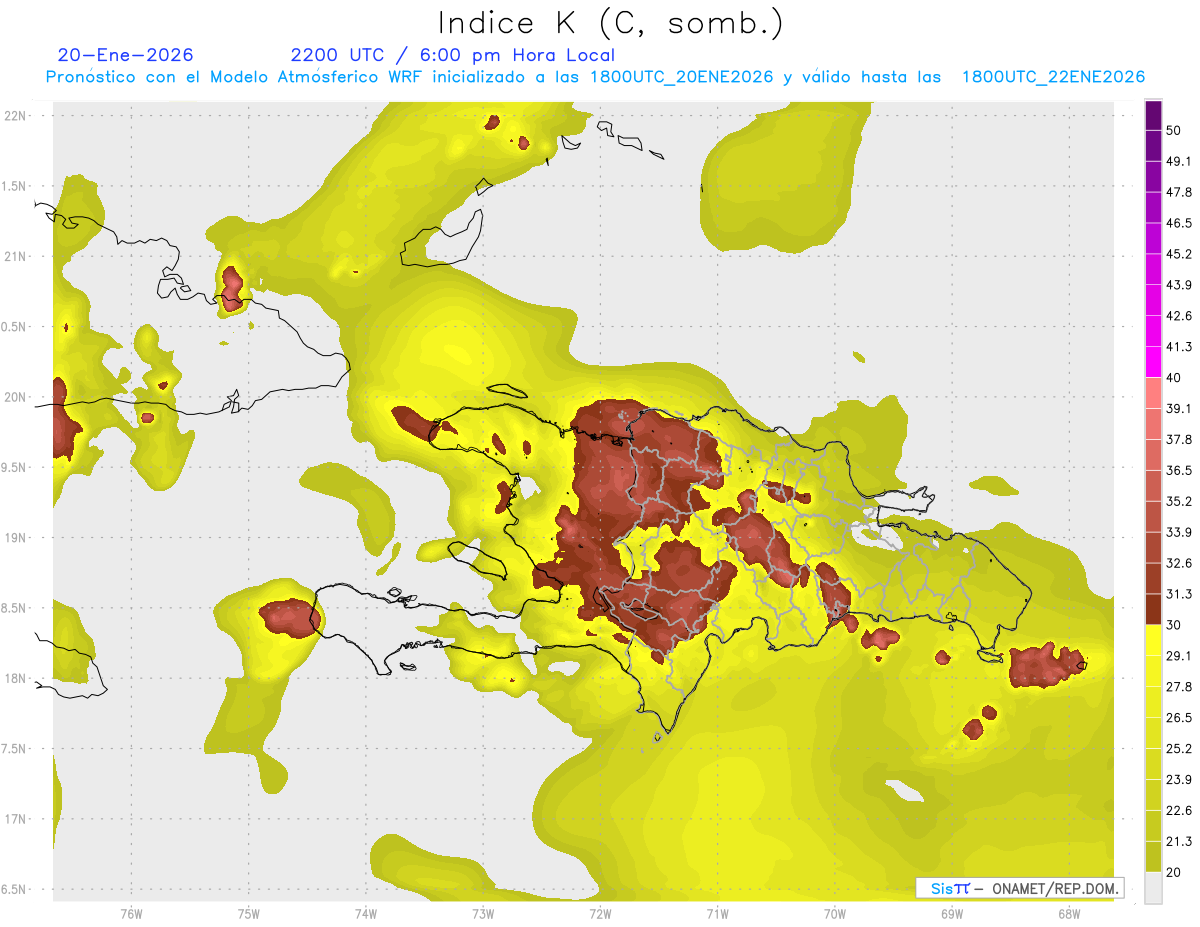This screenshot has height=927, width=1200.
Task: Select latitude label "19N"
Action: [17, 538]
